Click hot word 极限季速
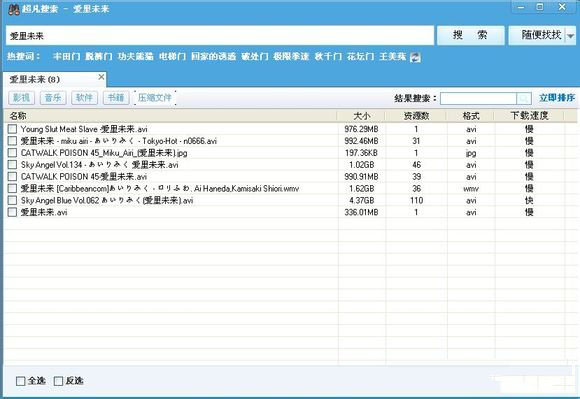Viewport: 580px width, 399px height. 291,57
